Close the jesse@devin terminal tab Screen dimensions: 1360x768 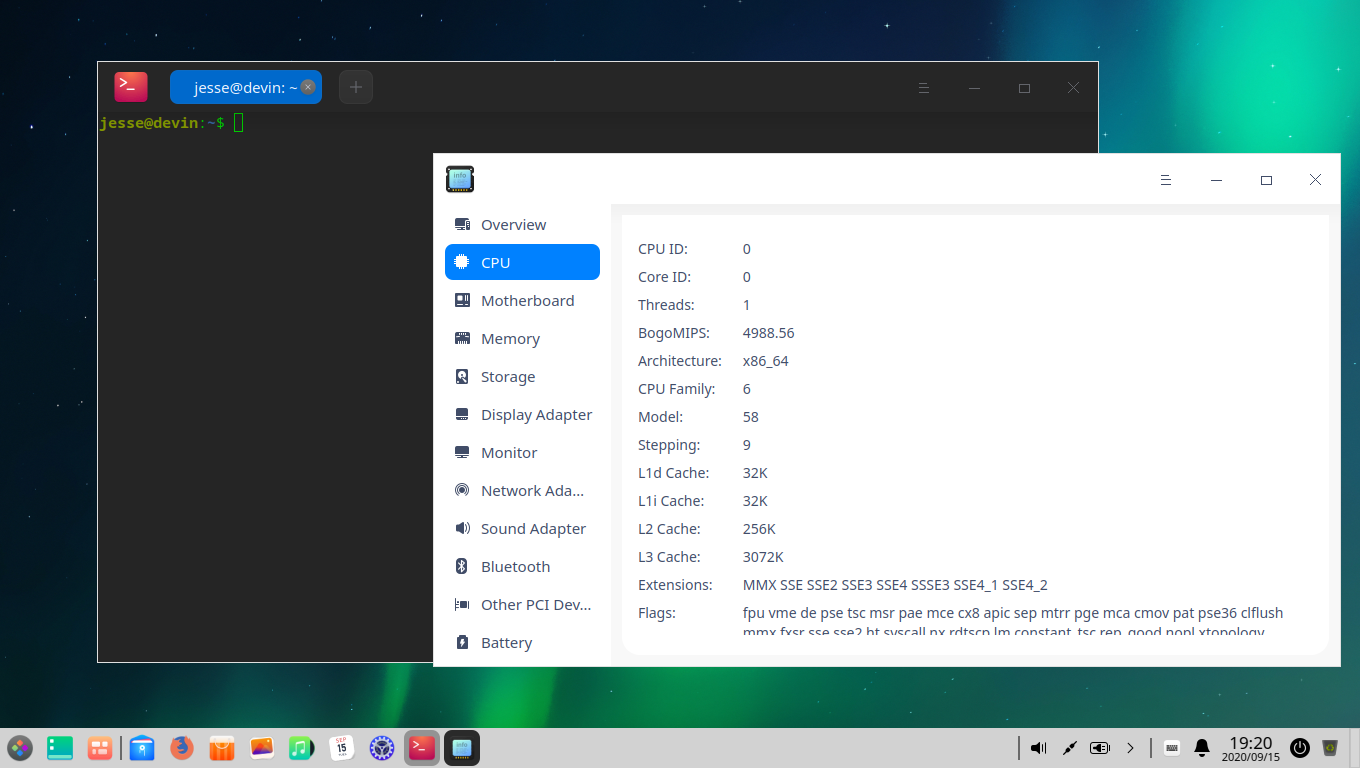coord(308,87)
